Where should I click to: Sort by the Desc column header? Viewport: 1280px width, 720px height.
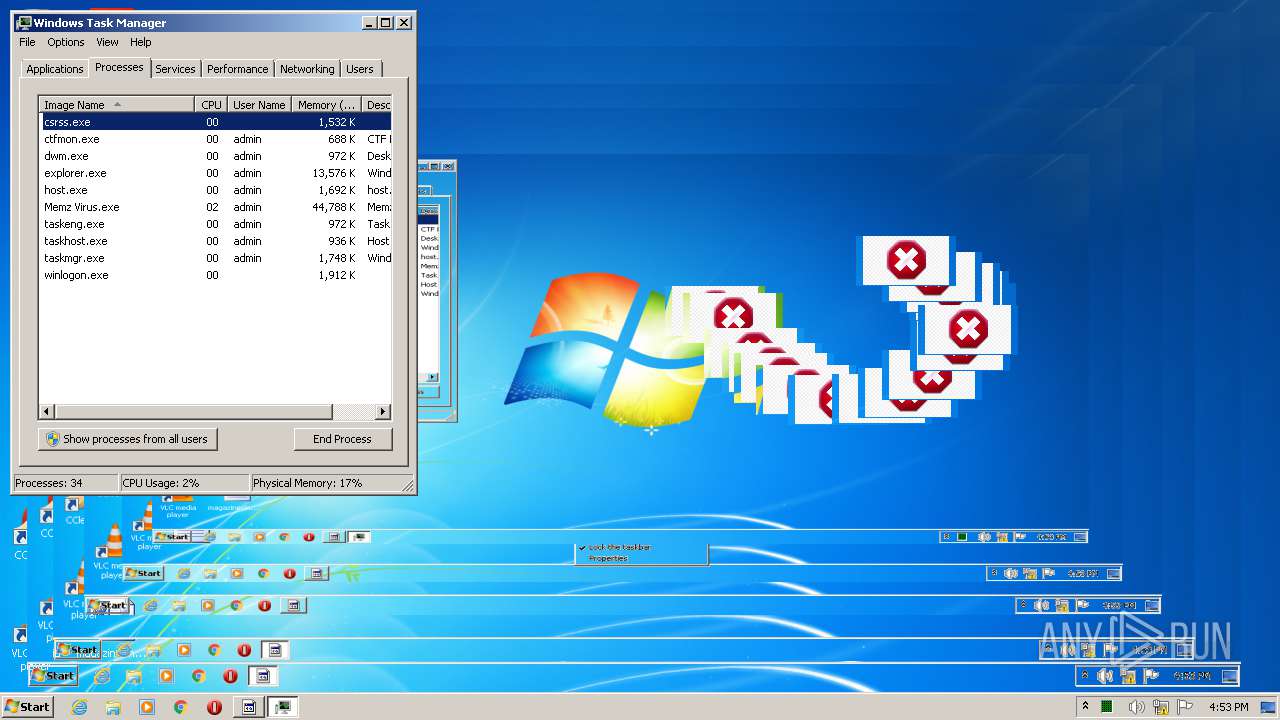[x=377, y=104]
